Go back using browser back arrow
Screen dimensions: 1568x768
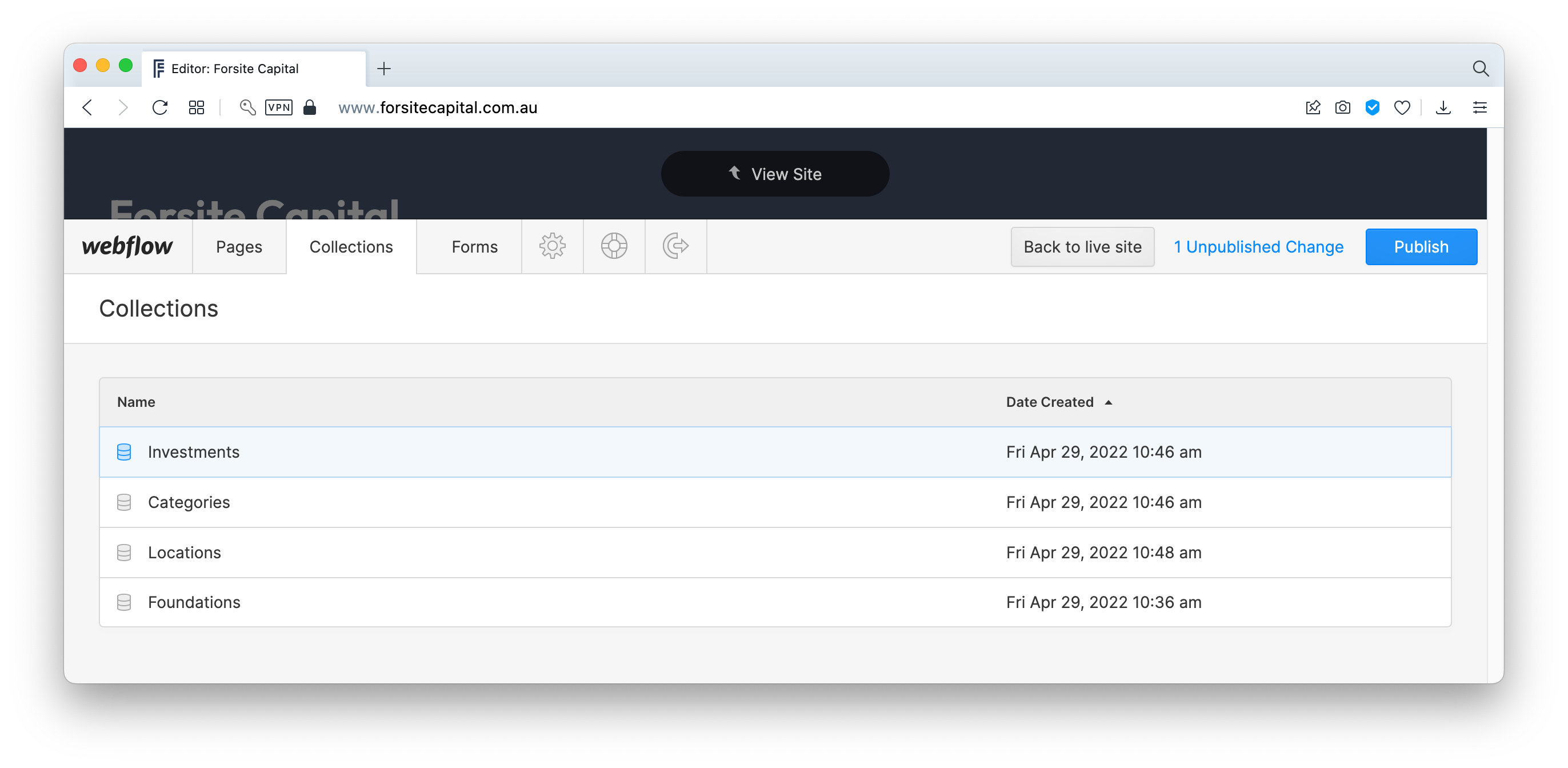coord(87,108)
